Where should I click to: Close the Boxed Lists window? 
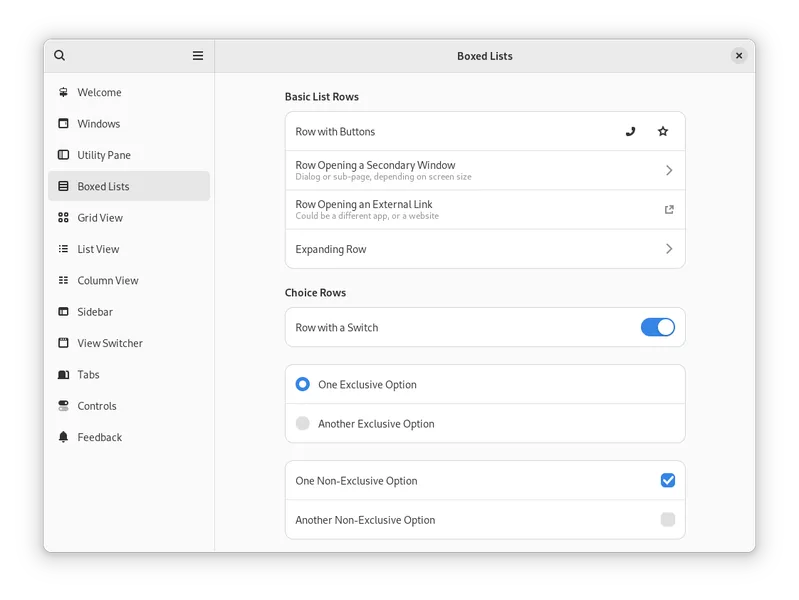click(x=739, y=56)
